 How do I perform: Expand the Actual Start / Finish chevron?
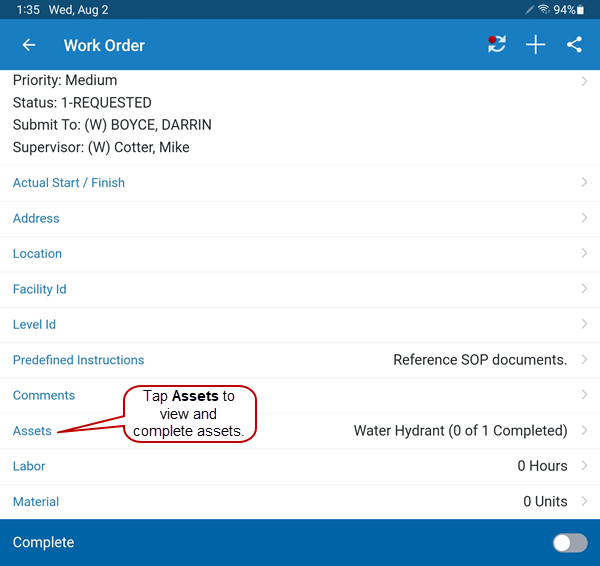click(x=584, y=183)
